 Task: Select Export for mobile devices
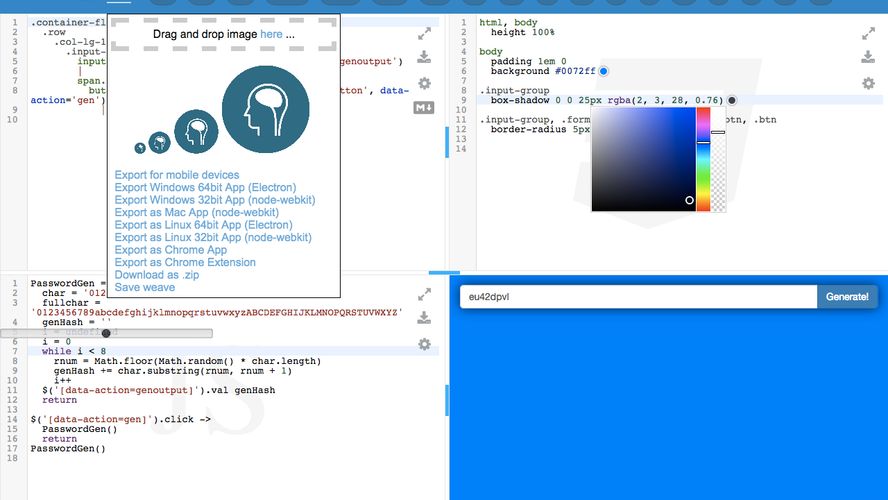[177, 175]
